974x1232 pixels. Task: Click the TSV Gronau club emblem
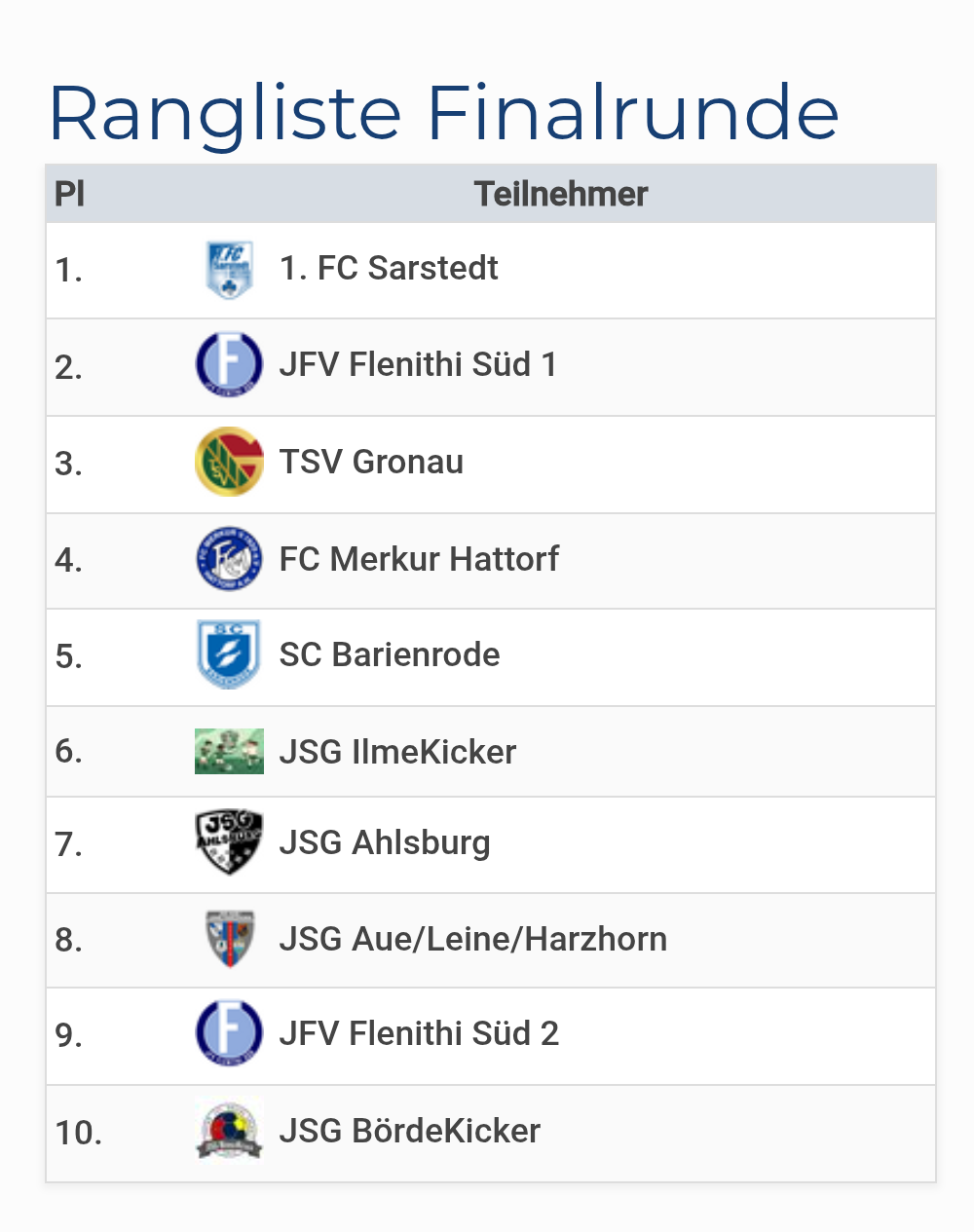(x=229, y=462)
